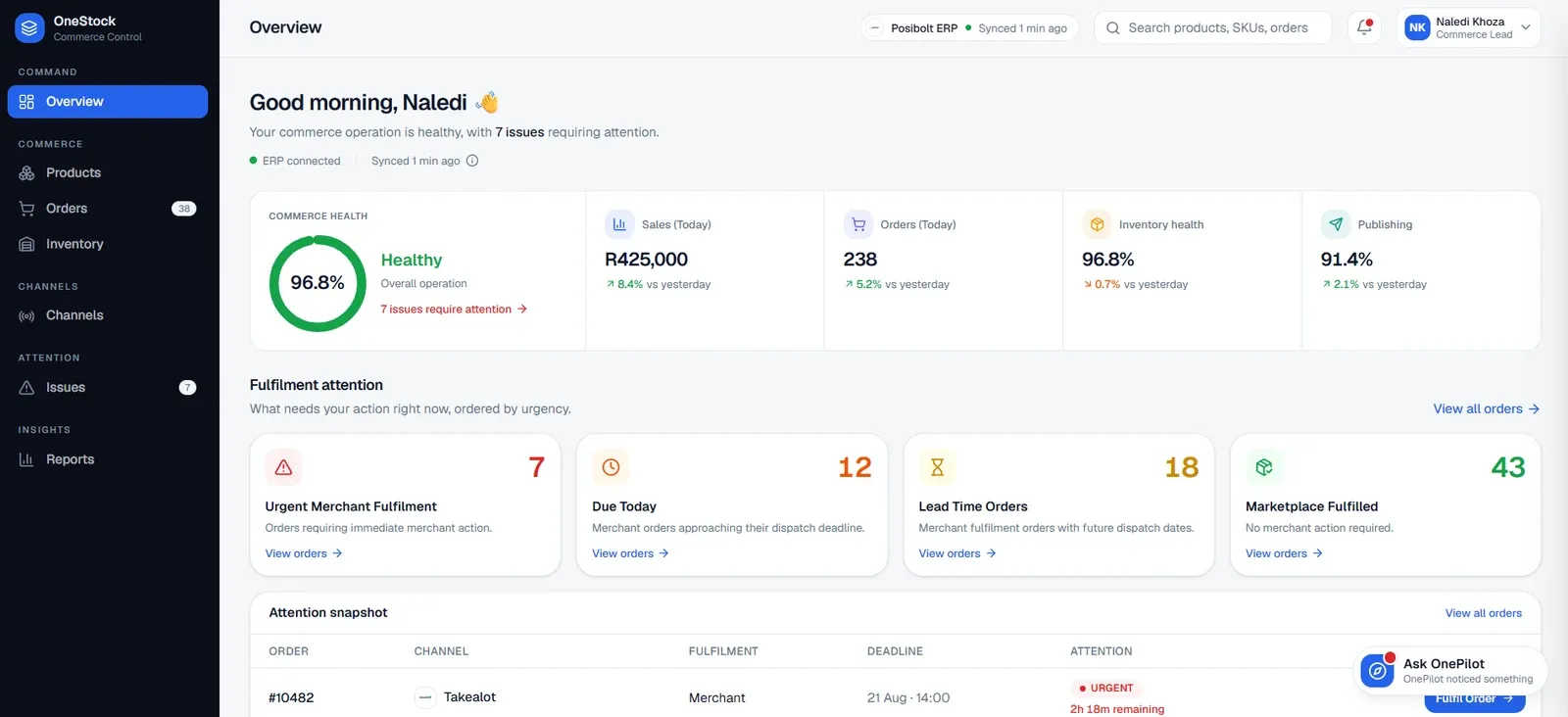The width and height of the screenshot is (1568, 717).
Task: Open Reports in the sidebar
Action: point(108,459)
